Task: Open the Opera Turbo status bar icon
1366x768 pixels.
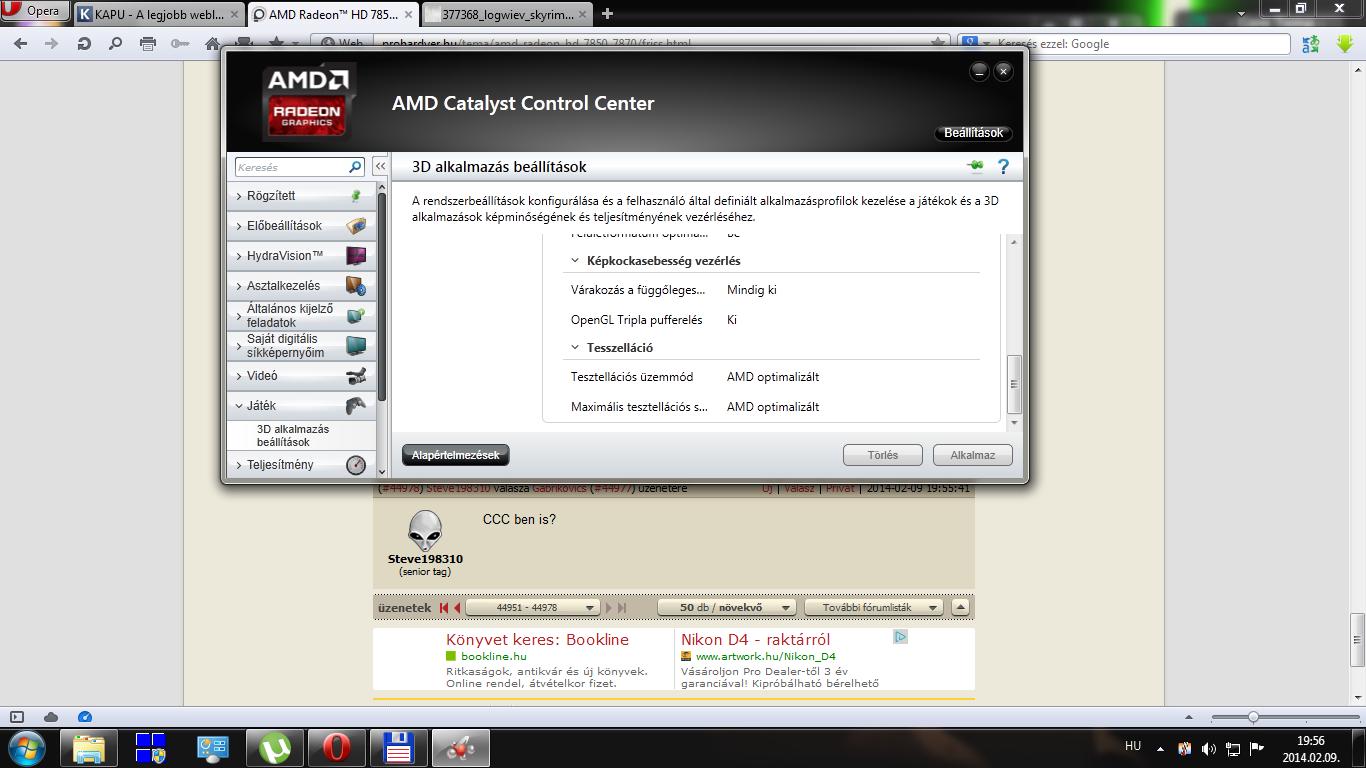Action: click(x=85, y=717)
